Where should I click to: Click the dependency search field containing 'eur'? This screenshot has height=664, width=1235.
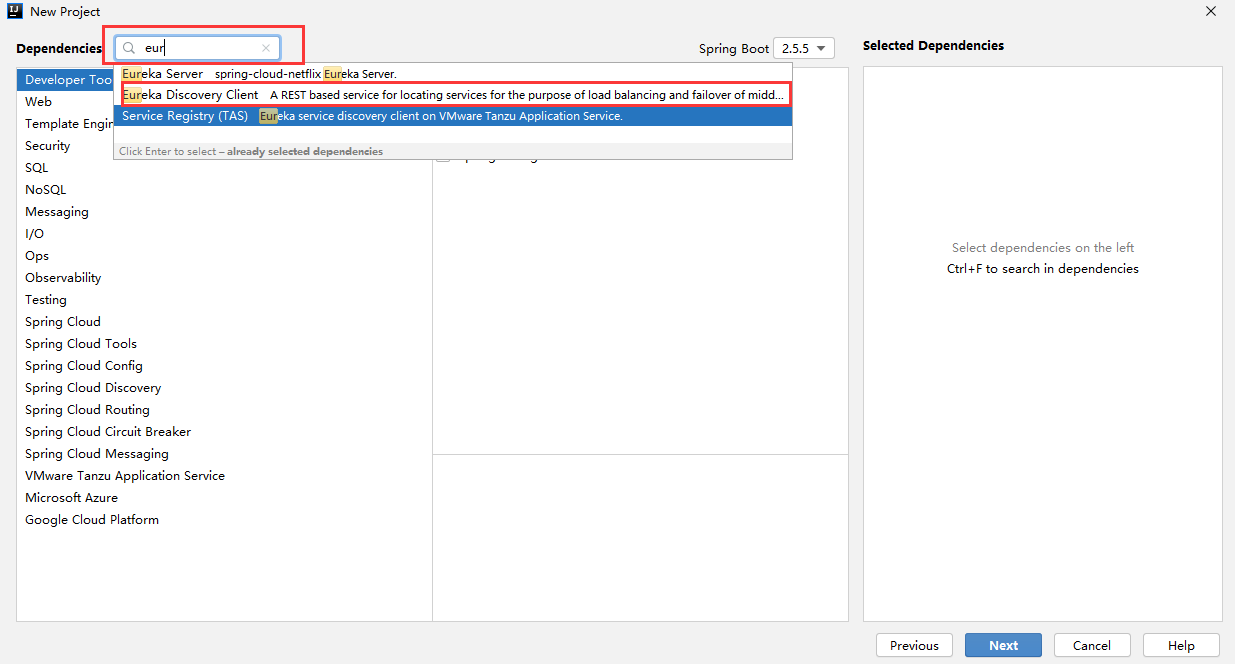pos(197,48)
